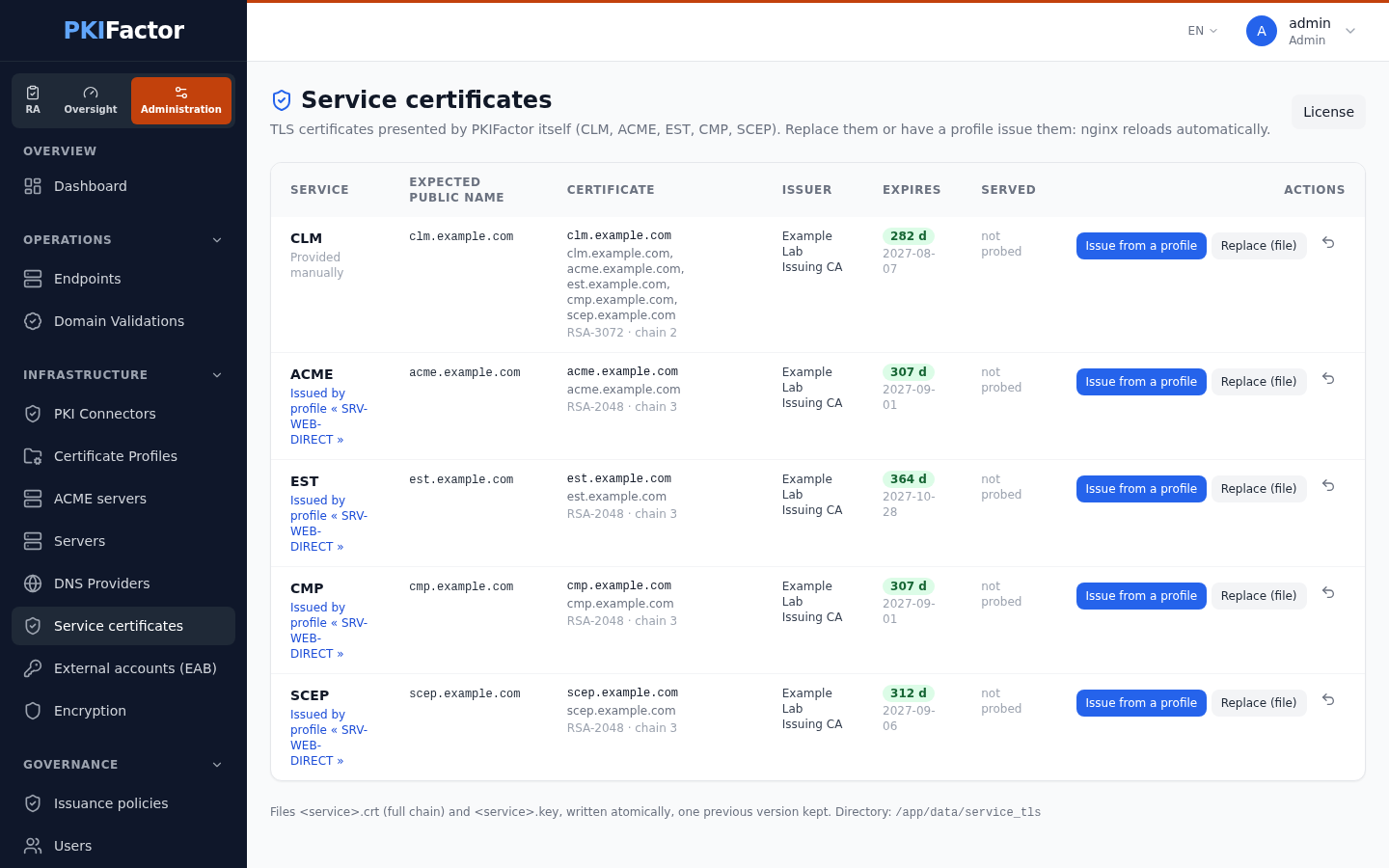1389x868 pixels.
Task: Click the Issuance policies shield icon
Action: (x=33, y=803)
